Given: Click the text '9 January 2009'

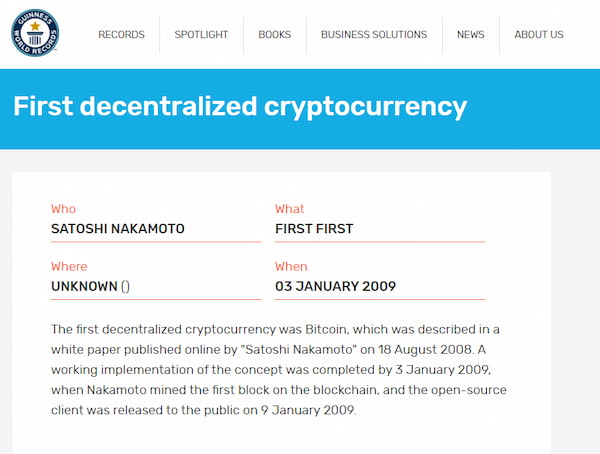Looking at the screenshot, I should pyautogui.click(x=308, y=410).
